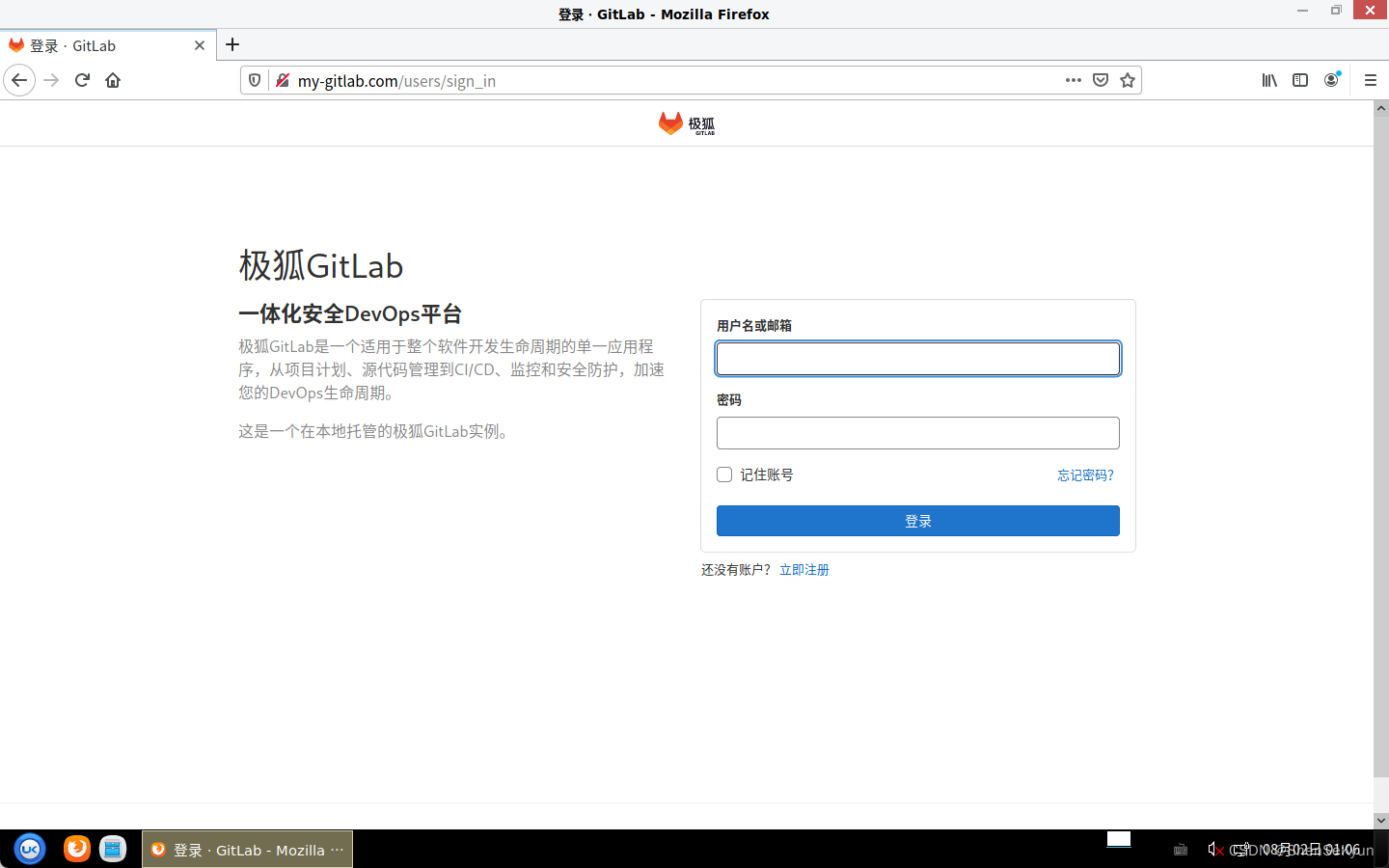The width and height of the screenshot is (1389, 868).
Task: Open the keyboard tray icon
Action: point(1181,850)
